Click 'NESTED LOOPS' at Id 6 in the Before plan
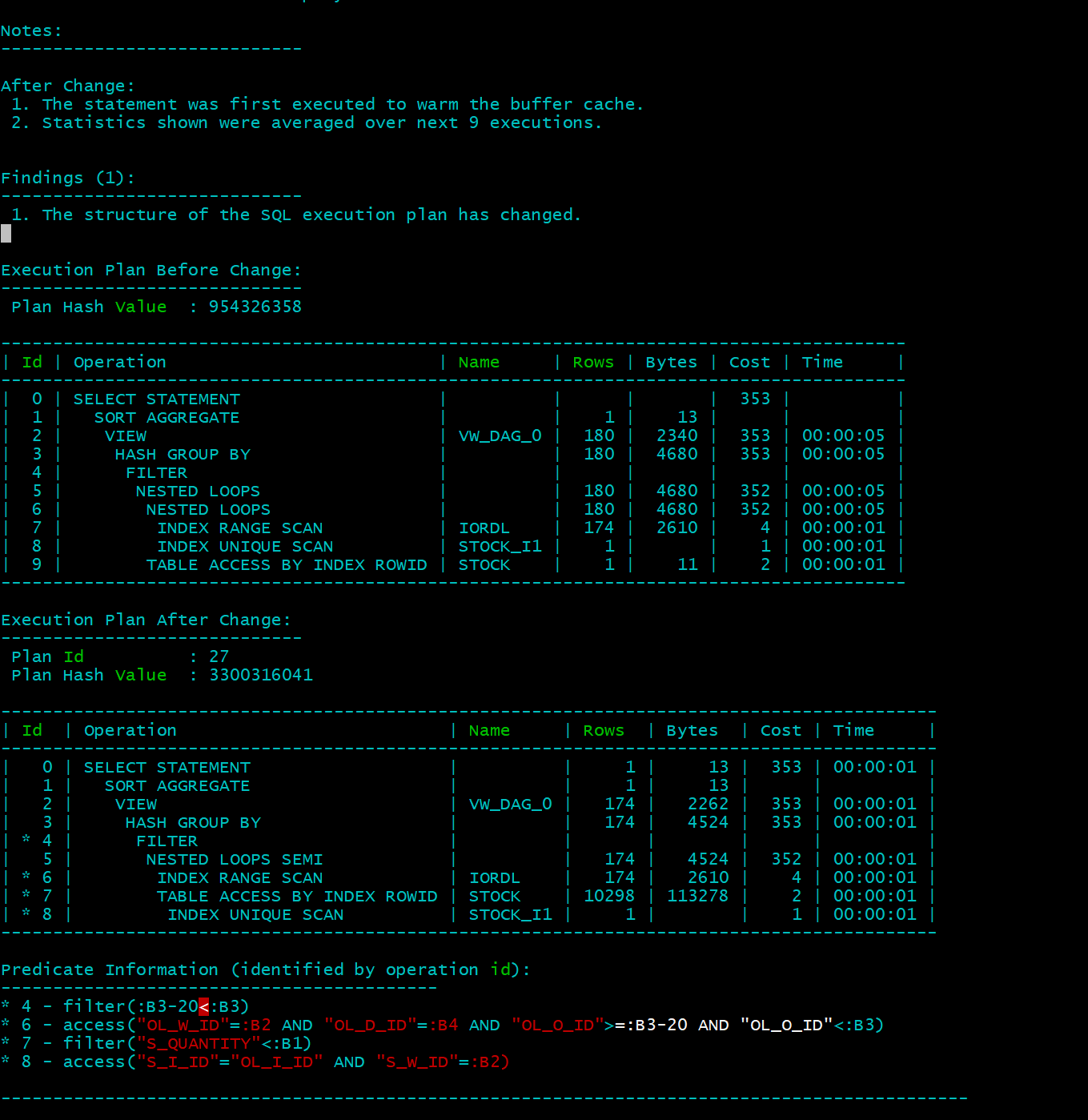The width and height of the screenshot is (1088, 1120). (x=208, y=510)
